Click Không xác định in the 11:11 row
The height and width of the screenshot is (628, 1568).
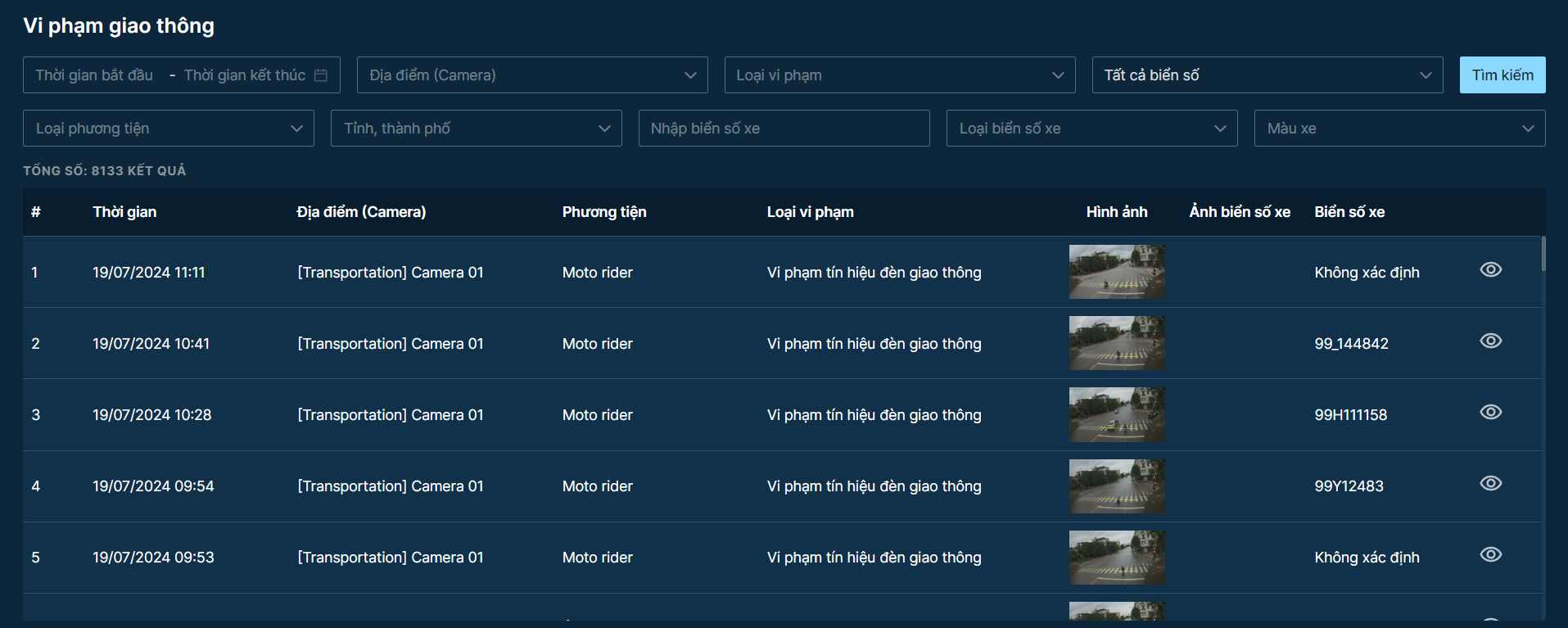[x=1367, y=273]
